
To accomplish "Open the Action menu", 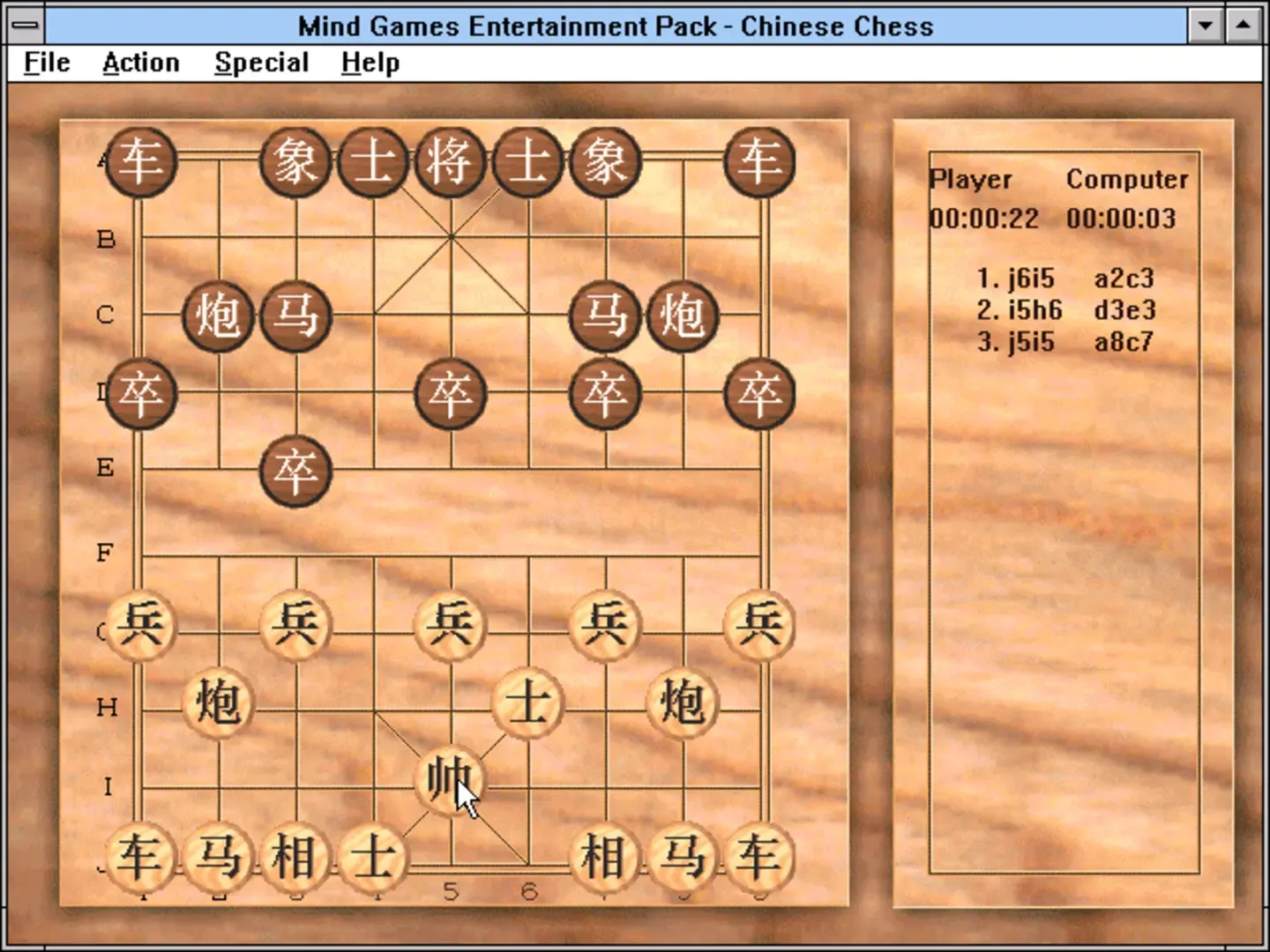I will point(140,63).
